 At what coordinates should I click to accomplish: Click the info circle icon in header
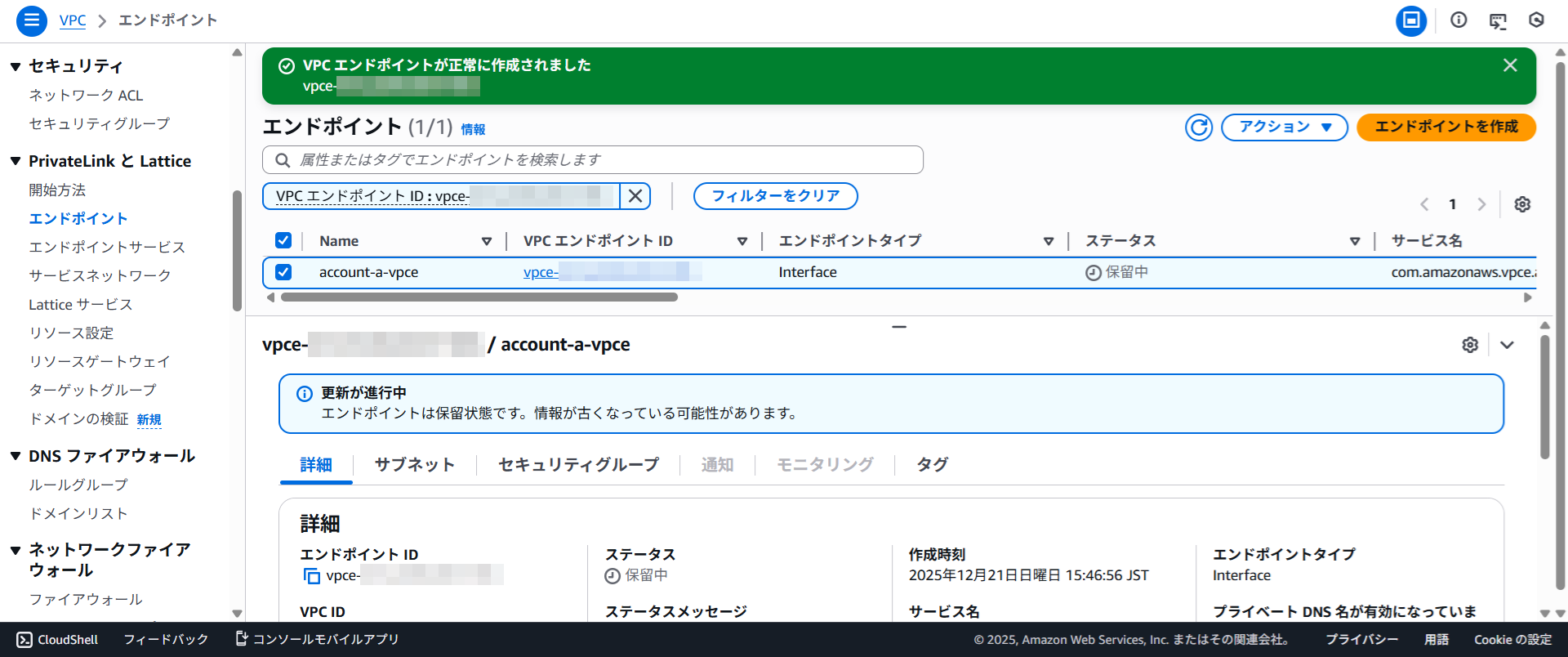[1458, 20]
